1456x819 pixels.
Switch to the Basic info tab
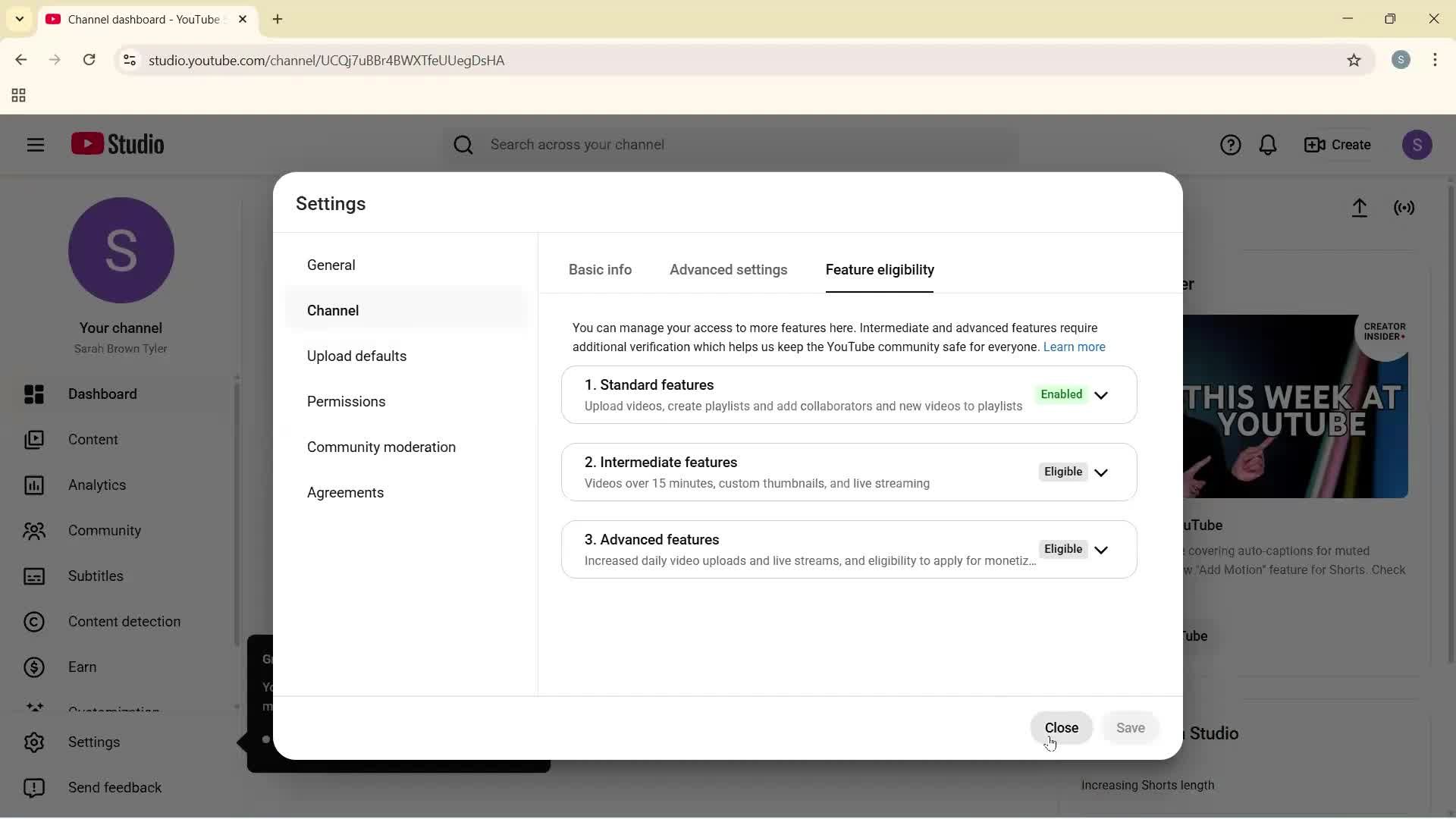(x=600, y=270)
